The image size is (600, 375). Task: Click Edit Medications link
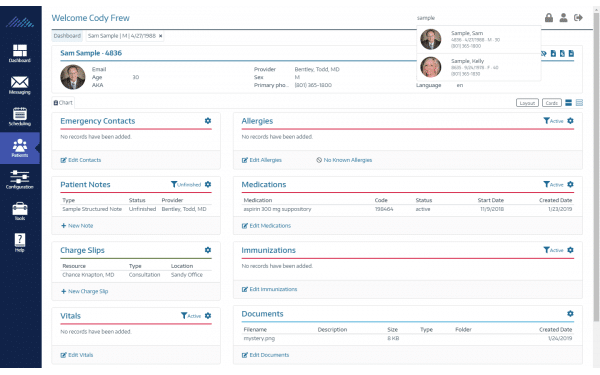[266, 226]
